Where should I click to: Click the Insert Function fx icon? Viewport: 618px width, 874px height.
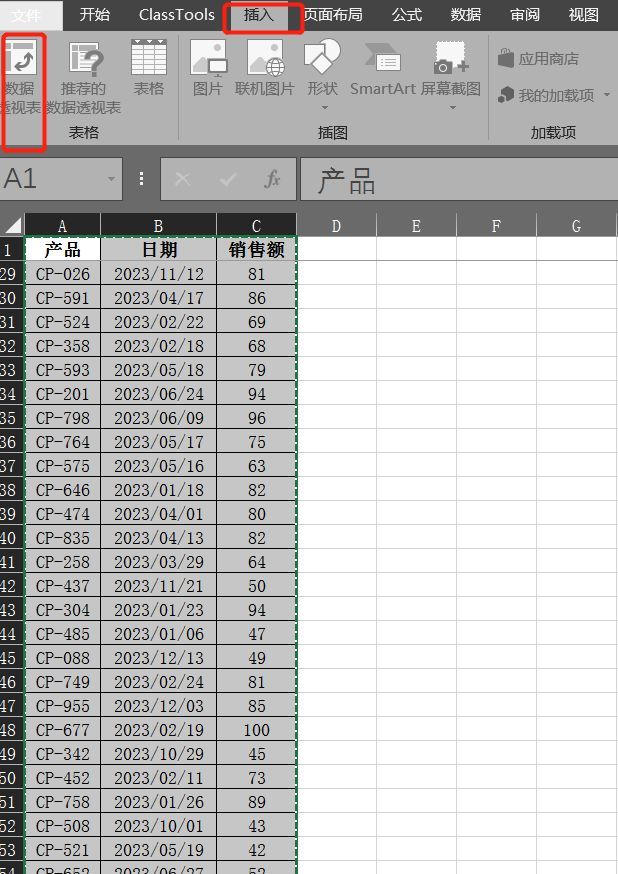[272, 179]
